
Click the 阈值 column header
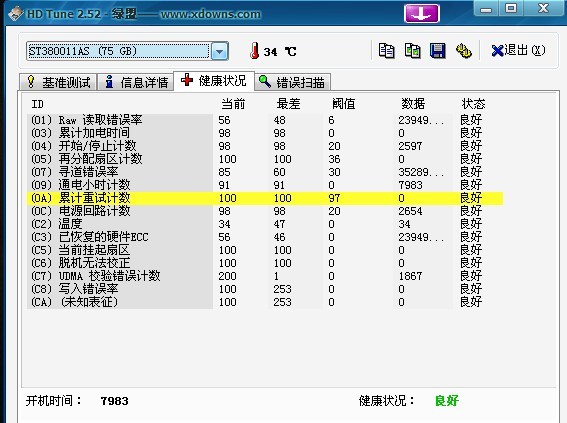(344, 104)
